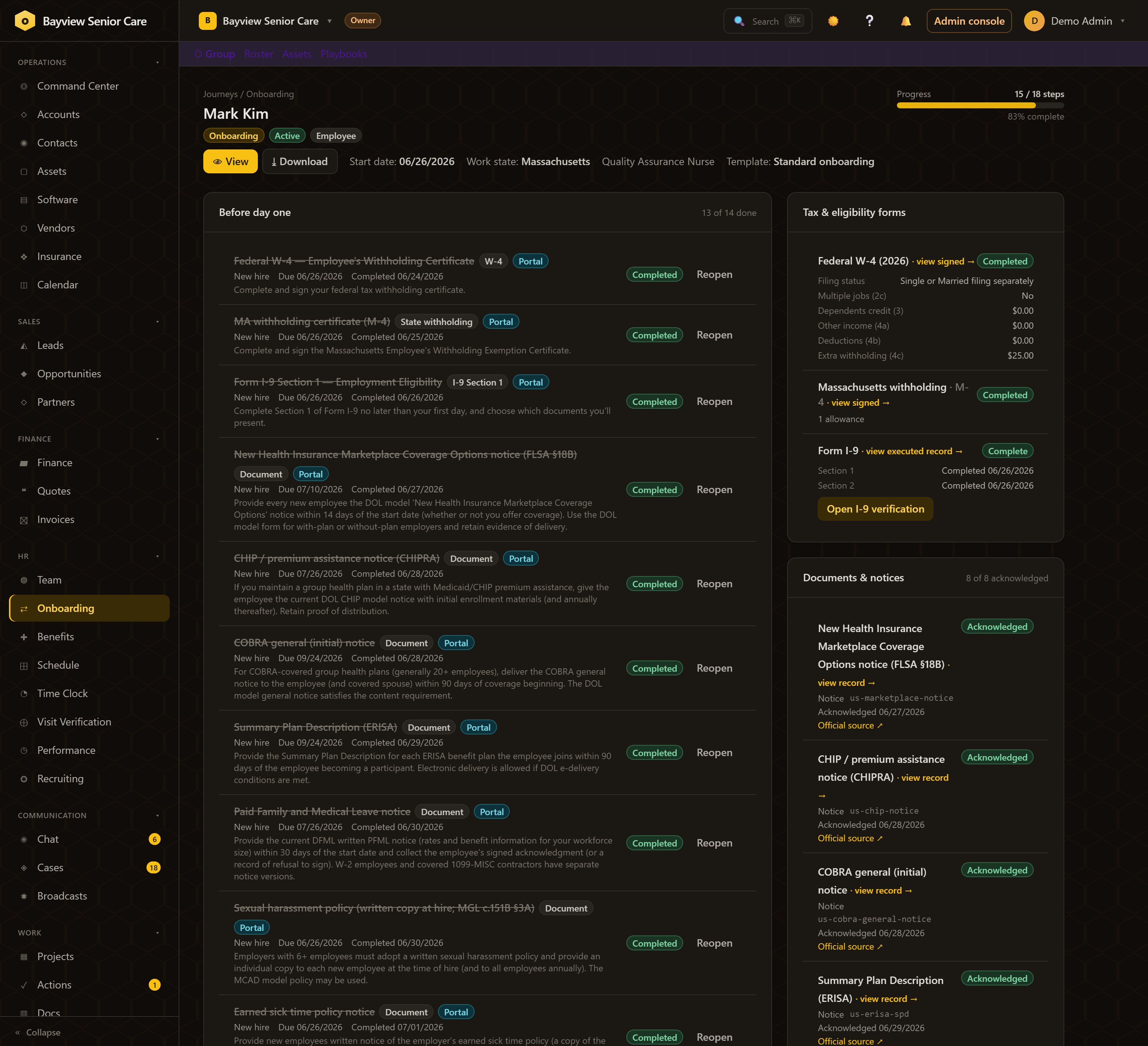Open Software in the sidebar
Viewport: 1148px width, 1046px height.
pyautogui.click(x=89, y=200)
